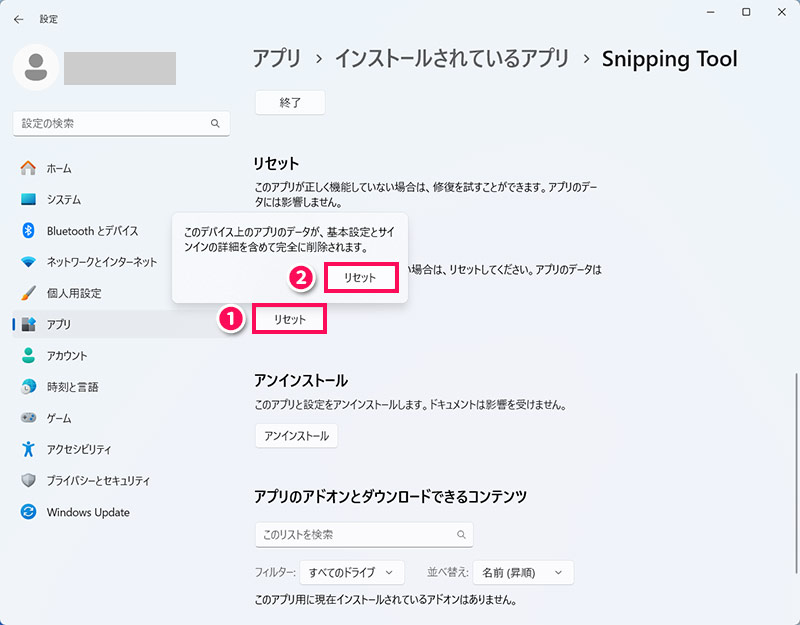800x625 pixels.
Task: Click the 終了 button
Action: click(x=290, y=103)
